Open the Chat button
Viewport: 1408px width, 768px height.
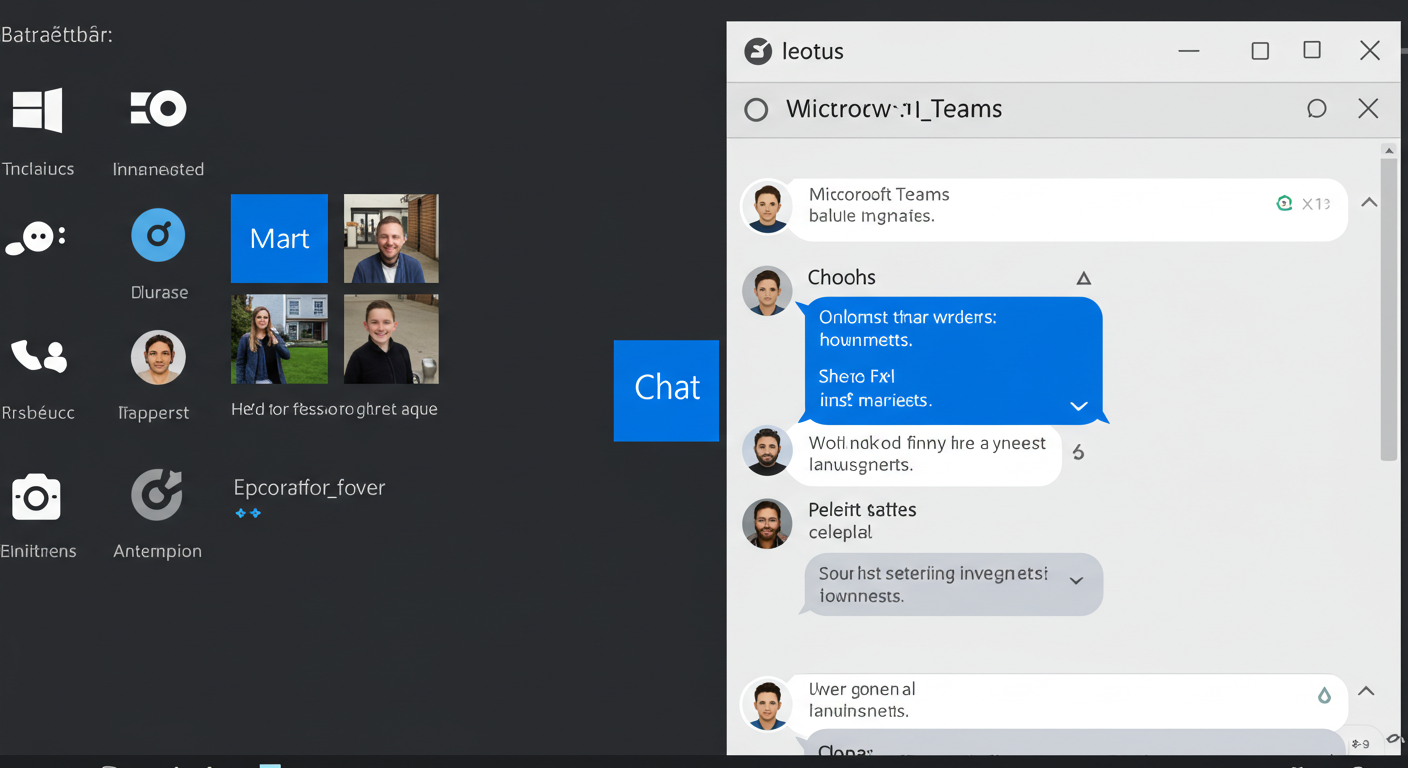(666, 390)
